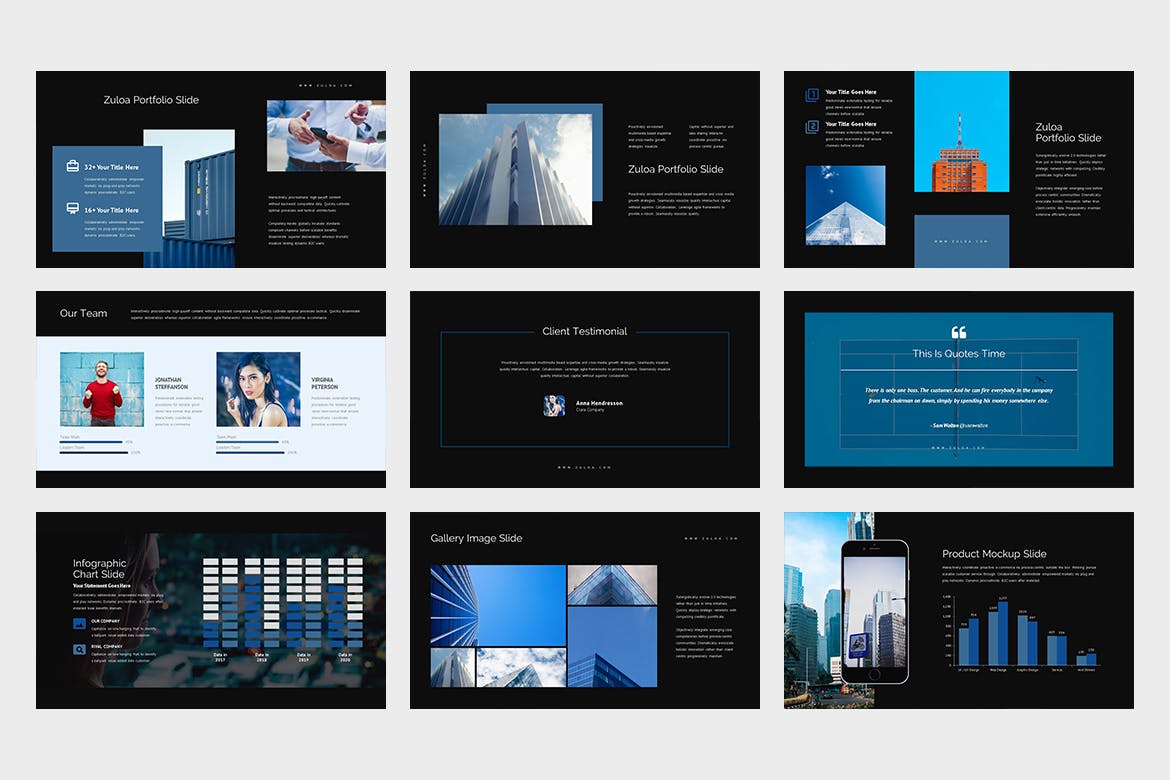This screenshot has width=1170, height=780.
Task: Click the monitor icon beside 16+ title
Action: [73, 209]
